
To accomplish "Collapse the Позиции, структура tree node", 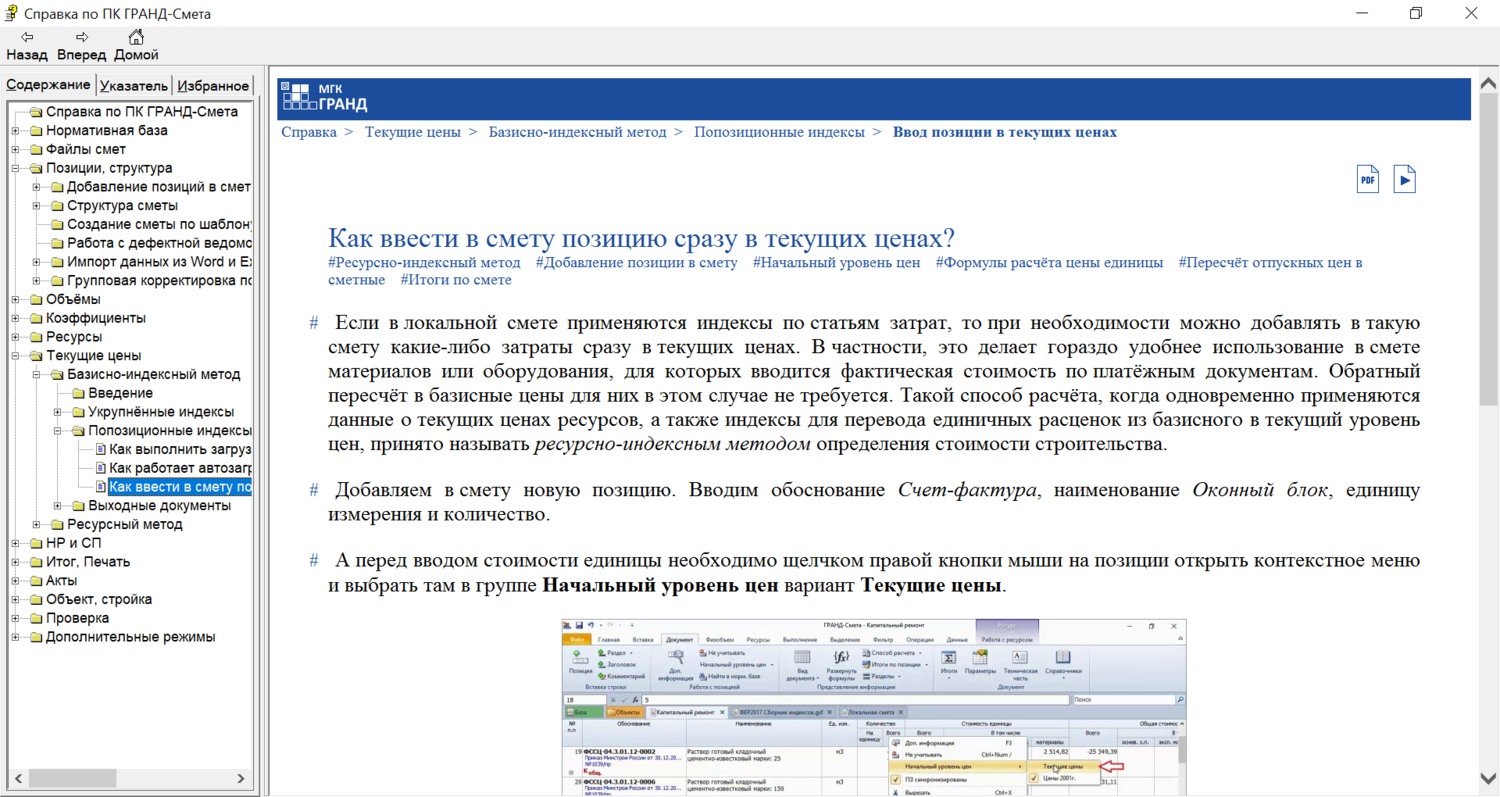I will 15,169.
